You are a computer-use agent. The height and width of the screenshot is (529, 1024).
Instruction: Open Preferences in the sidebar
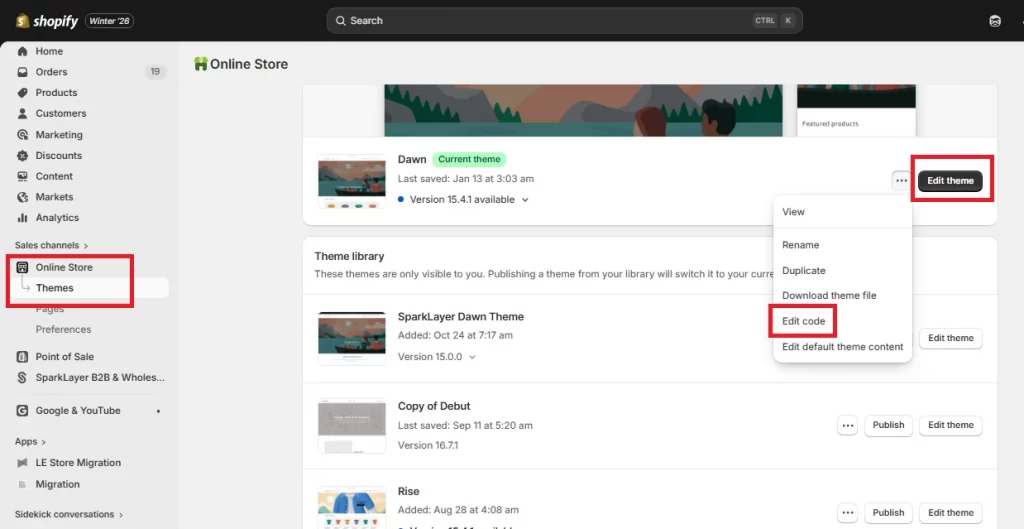(x=63, y=330)
